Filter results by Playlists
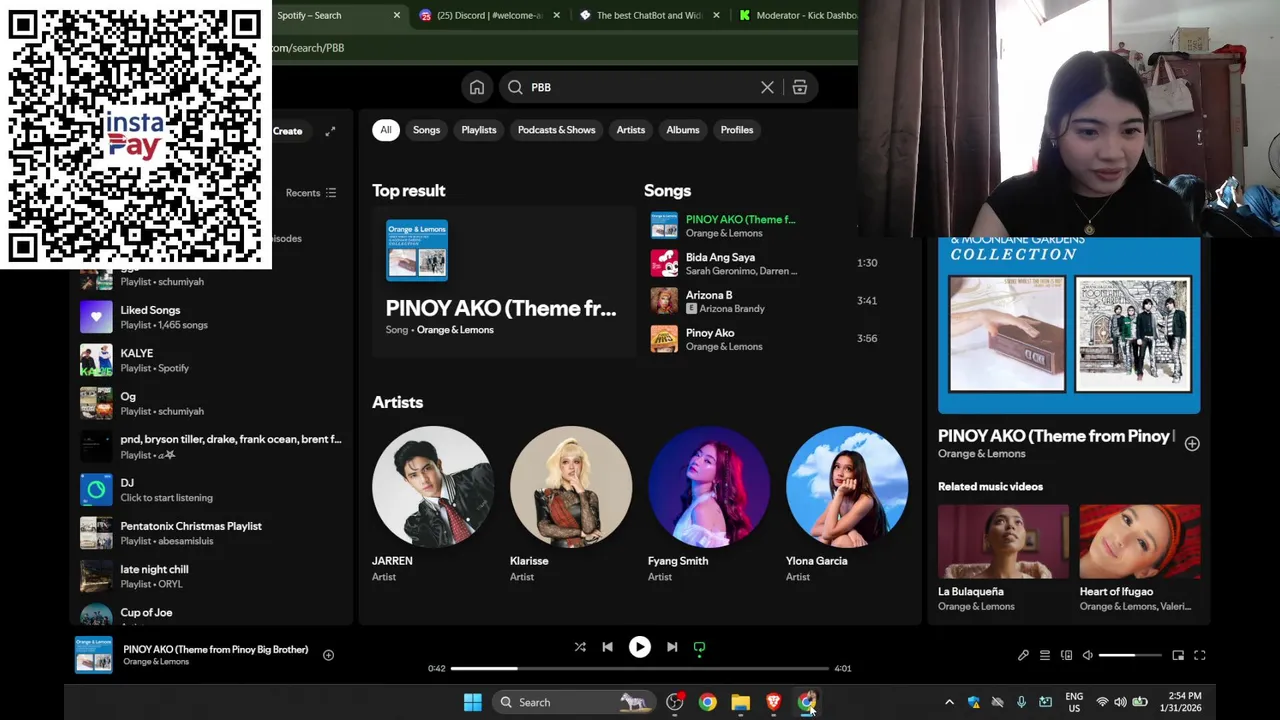 479,130
